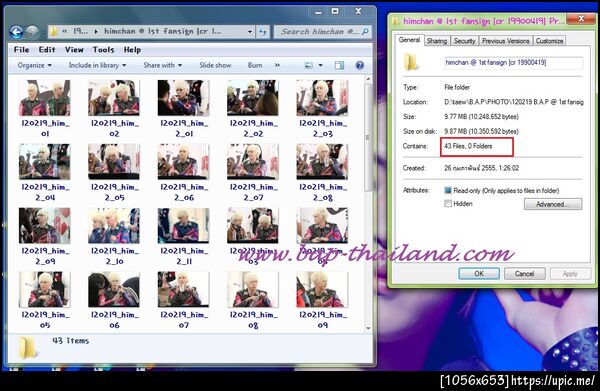Image resolution: width=600 pixels, height=391 pixels.
Task: Click the folder icon in details pane
Action: pyautogui.click(x=28, y=348)
